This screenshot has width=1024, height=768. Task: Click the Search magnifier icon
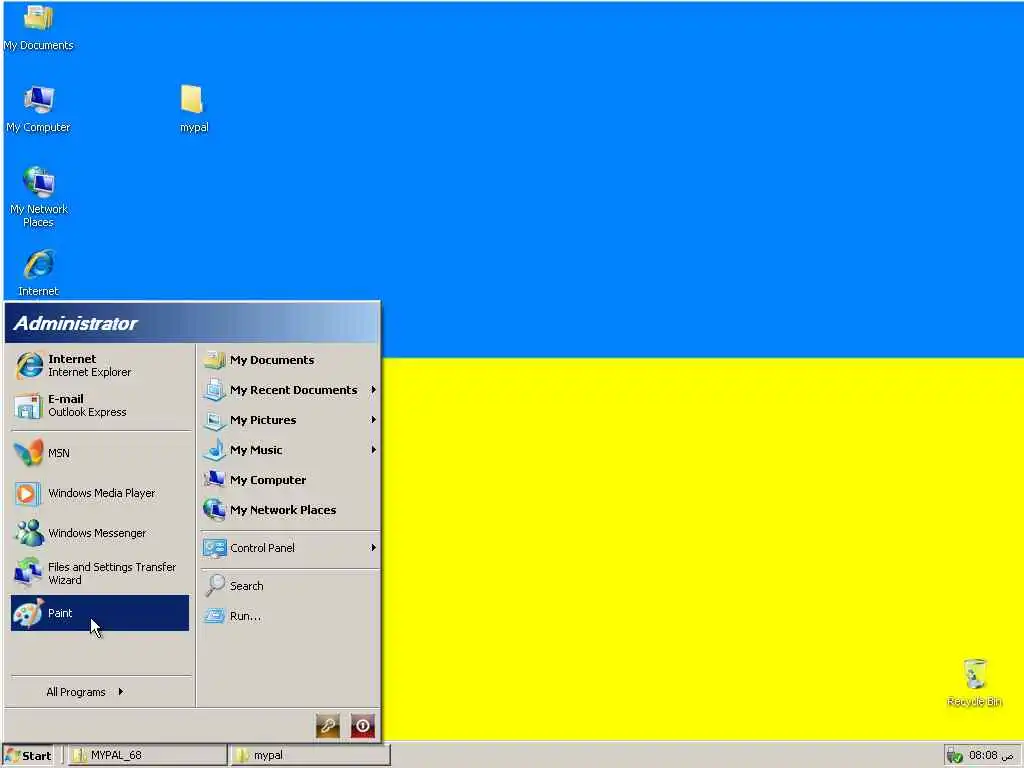214,585
